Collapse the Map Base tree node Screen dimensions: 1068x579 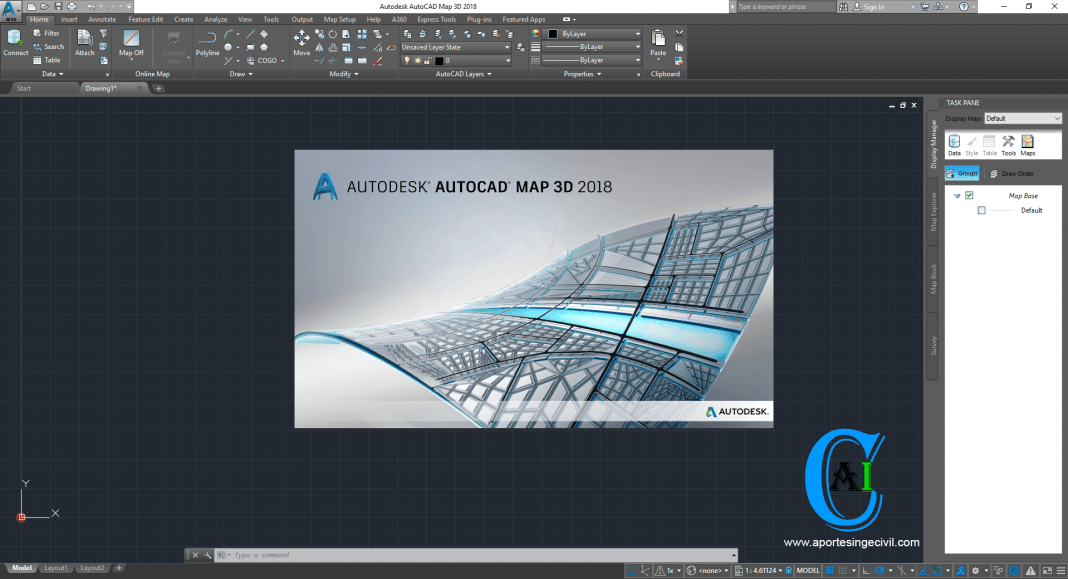click(x=957, y=195)
